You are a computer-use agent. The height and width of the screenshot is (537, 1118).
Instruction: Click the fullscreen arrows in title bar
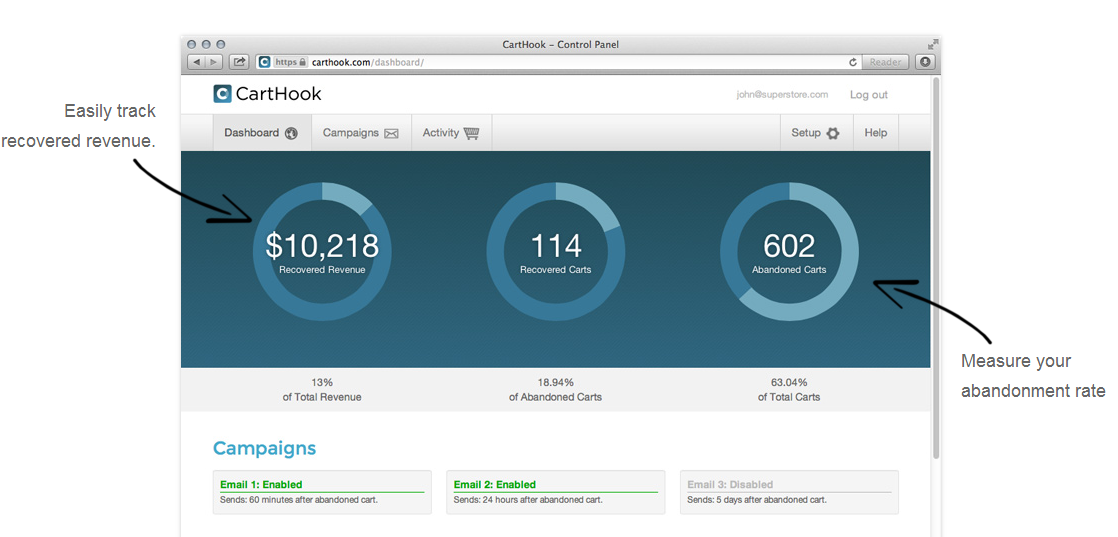(x=933, y=44)
